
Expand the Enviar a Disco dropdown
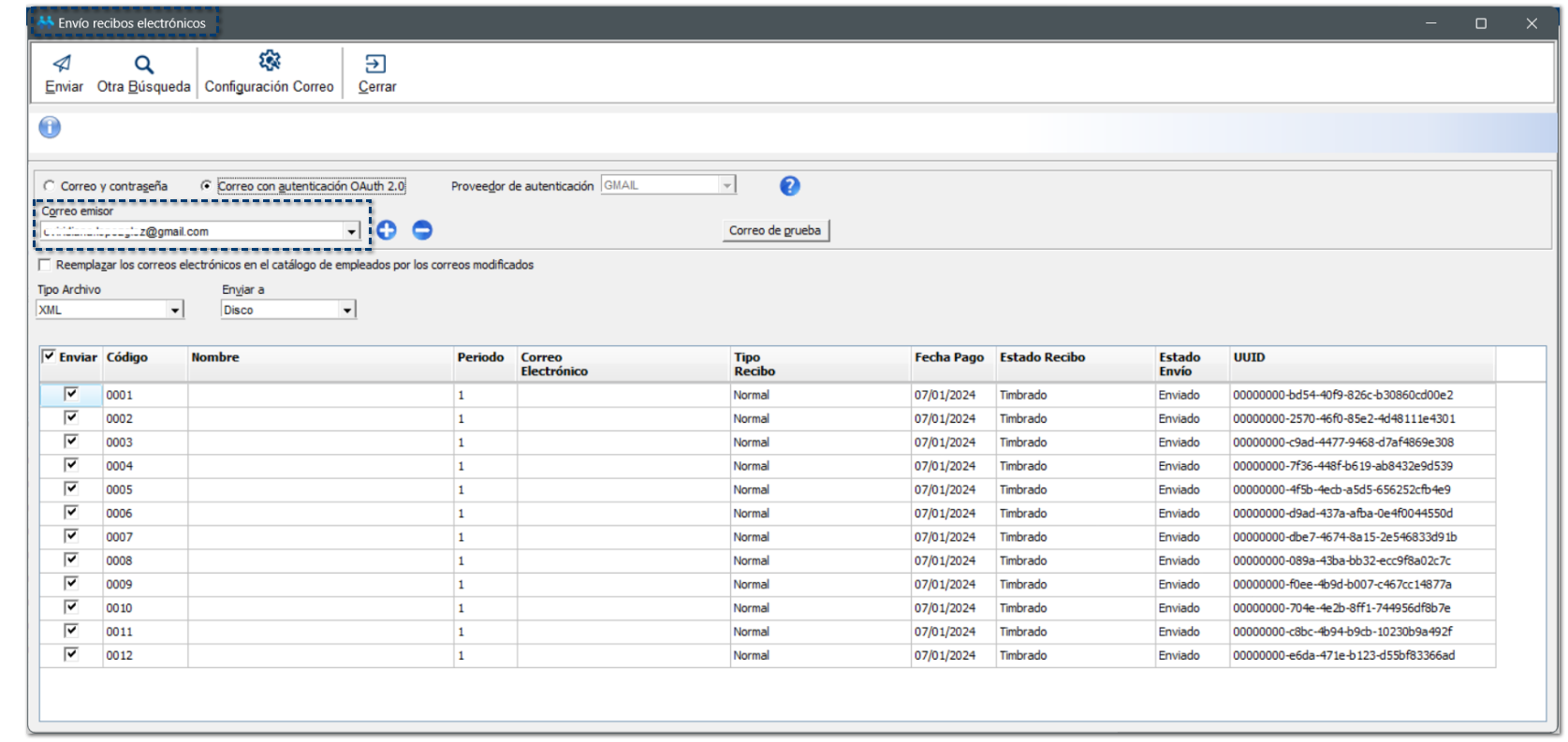[347, 310]
